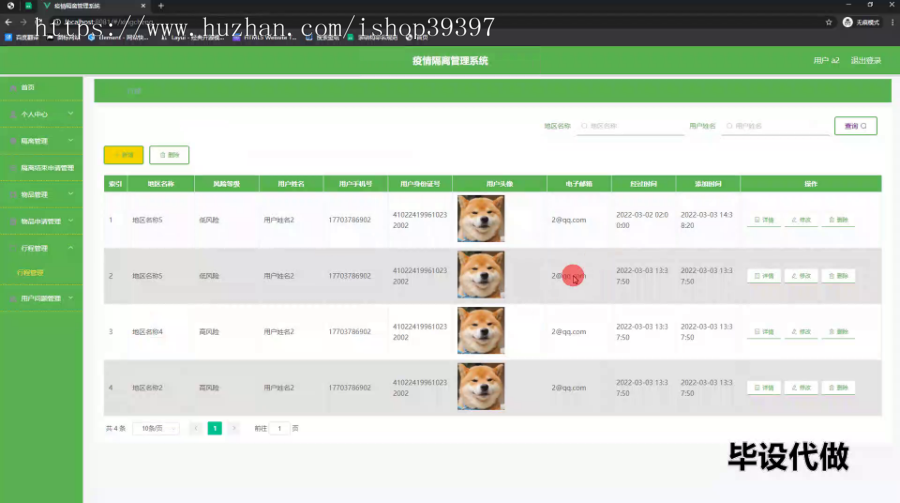Screen dimensions: 900x503
Task: Click the 2022-03-02 经过时间 cell in row 1
Action: (642, 220)
